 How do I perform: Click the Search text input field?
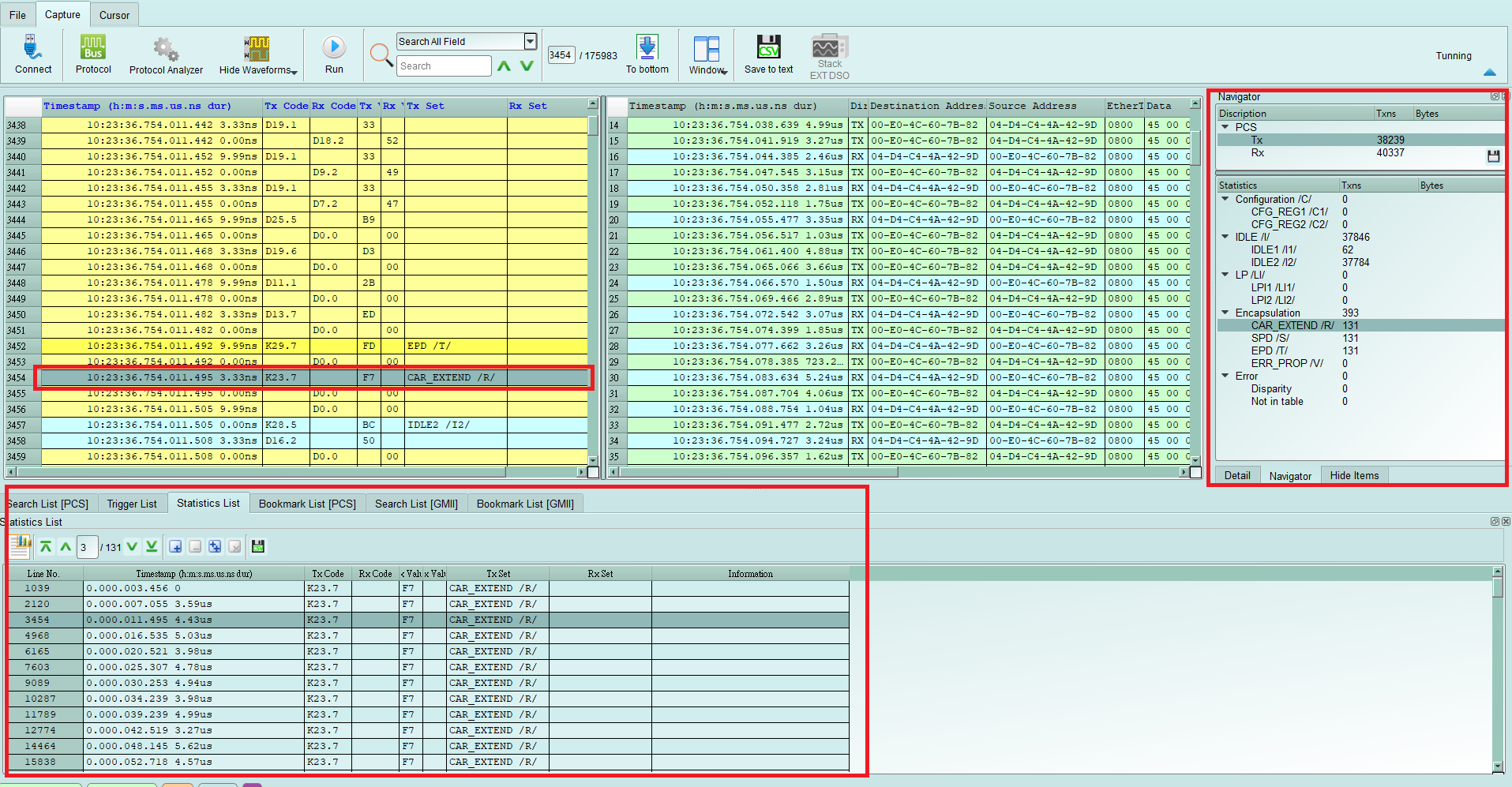pyautogui.click(x=444, y=66)
